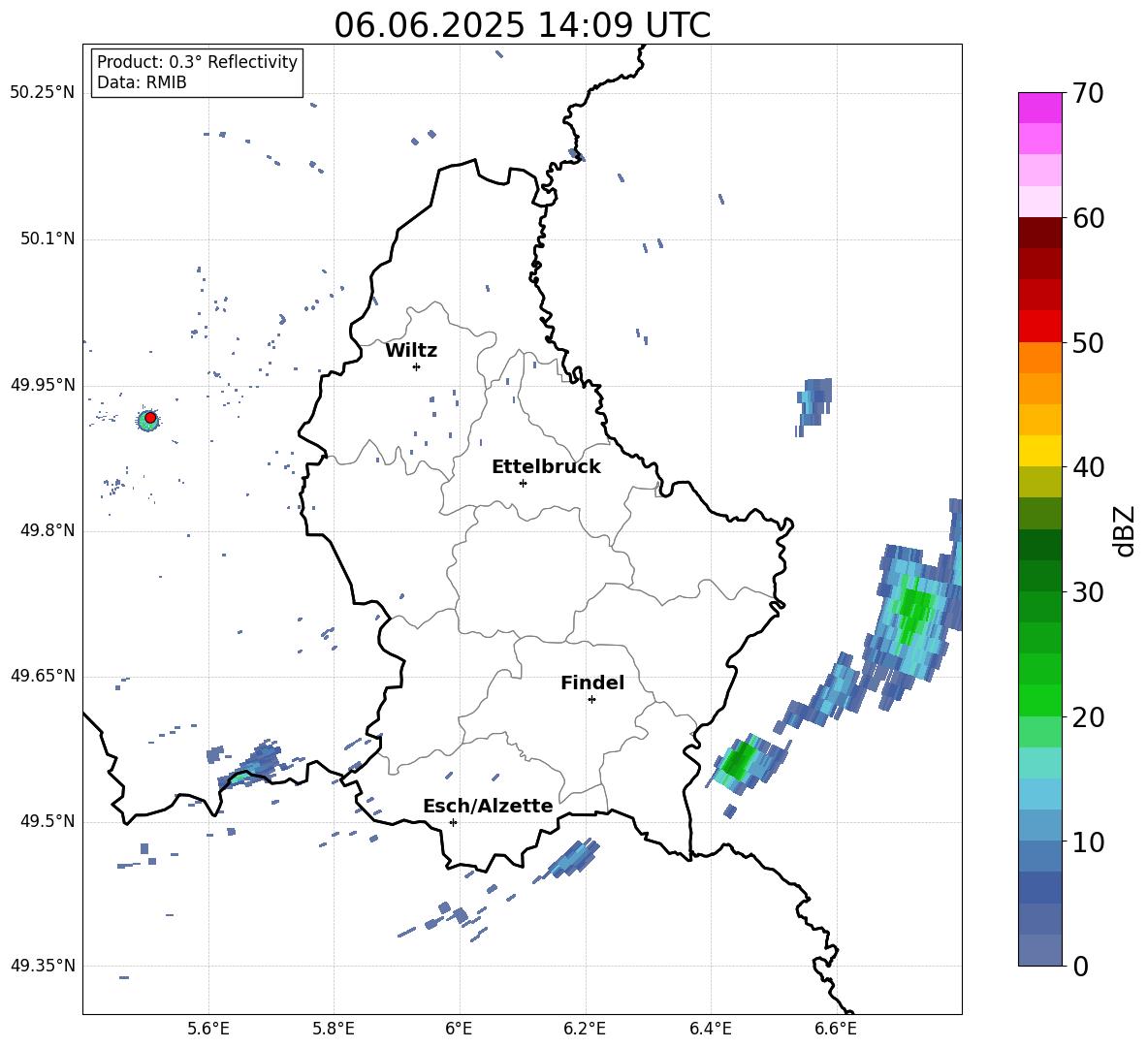The image size is (1148, 1048).
Task: Click the 6°E longitude label
Action: [459, 1029]
